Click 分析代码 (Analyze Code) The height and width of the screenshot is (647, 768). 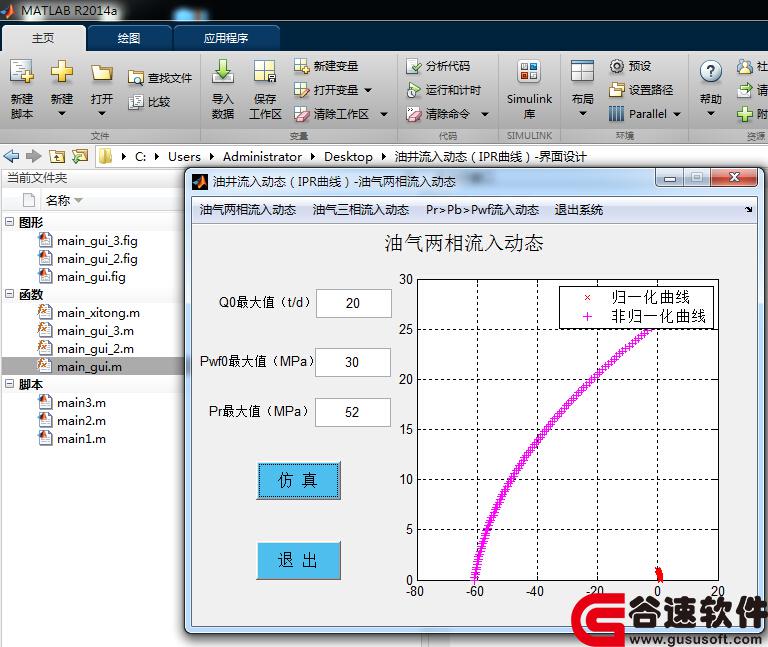coord(438,66)
